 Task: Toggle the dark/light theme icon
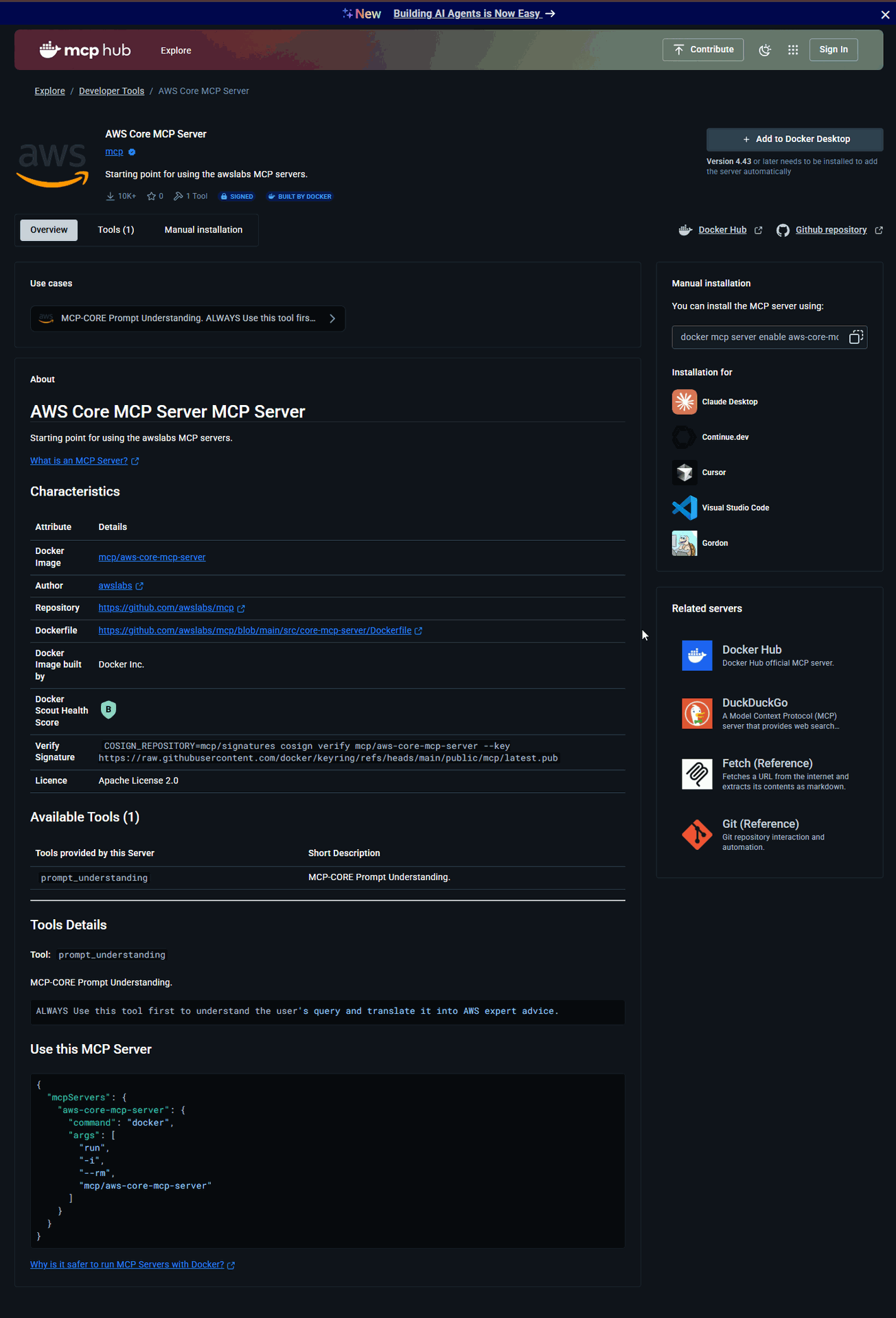(x=765, y=50)
